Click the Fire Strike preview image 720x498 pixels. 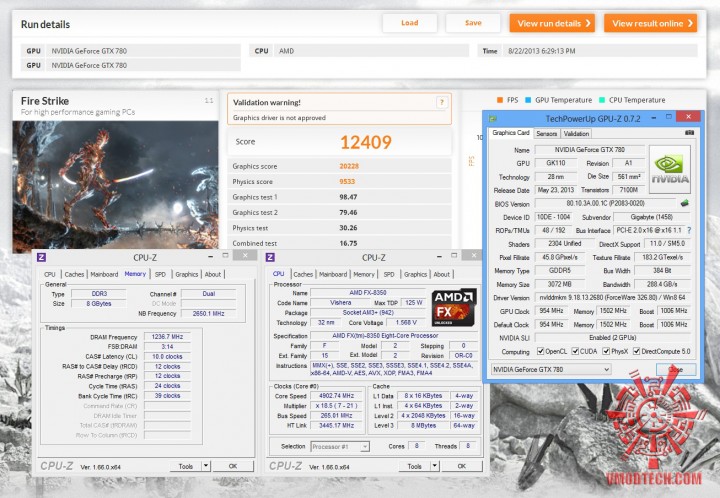[115, 187]
